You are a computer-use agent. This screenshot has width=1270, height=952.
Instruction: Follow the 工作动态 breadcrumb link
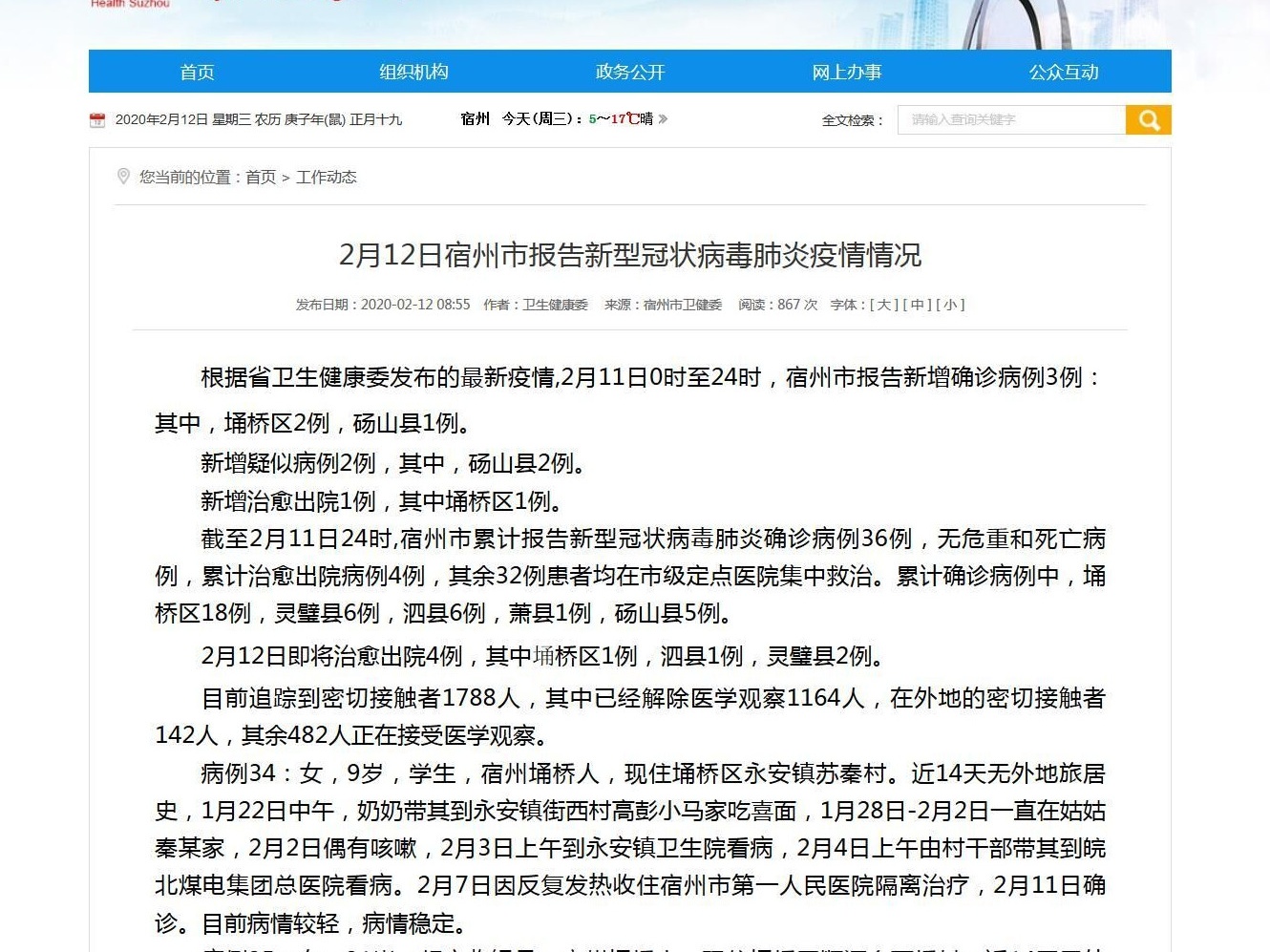pos(327,177)
